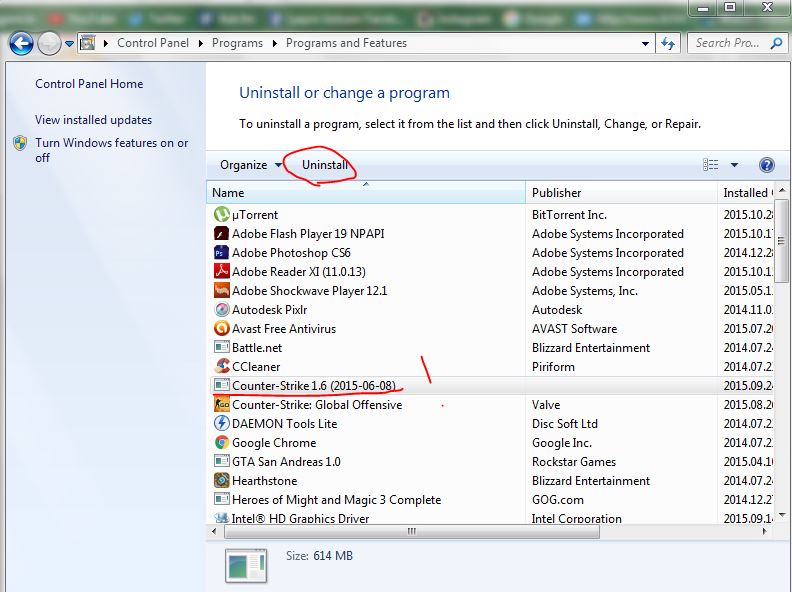Select the Hearthstone icon
This screenshot has width=792, height=592.
click(x=221, y=480)
